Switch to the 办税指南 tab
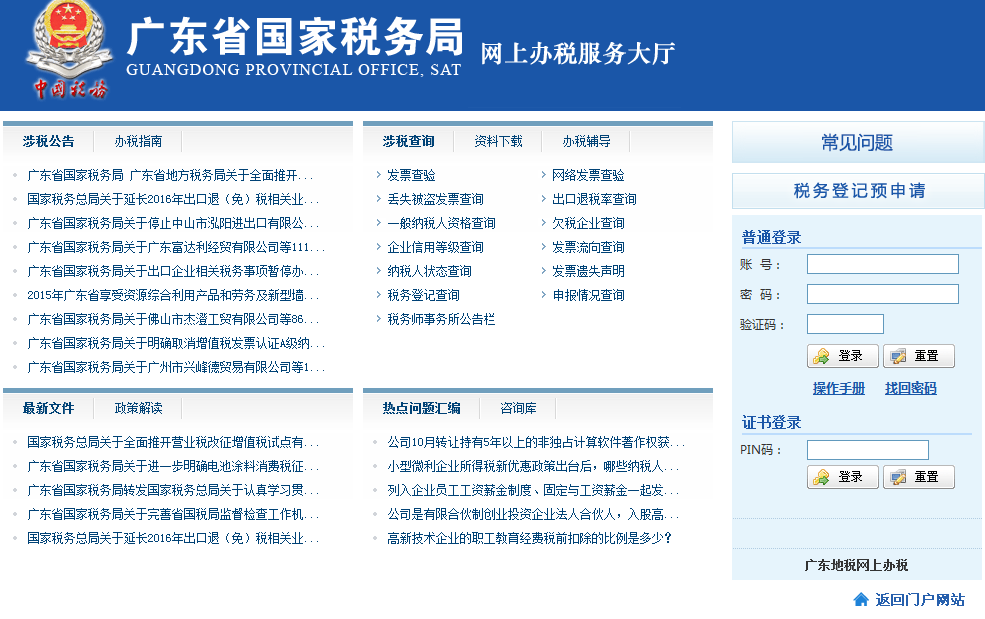This screenshot has height=619, width=985. pyautogui.click(x=138, y=141)
